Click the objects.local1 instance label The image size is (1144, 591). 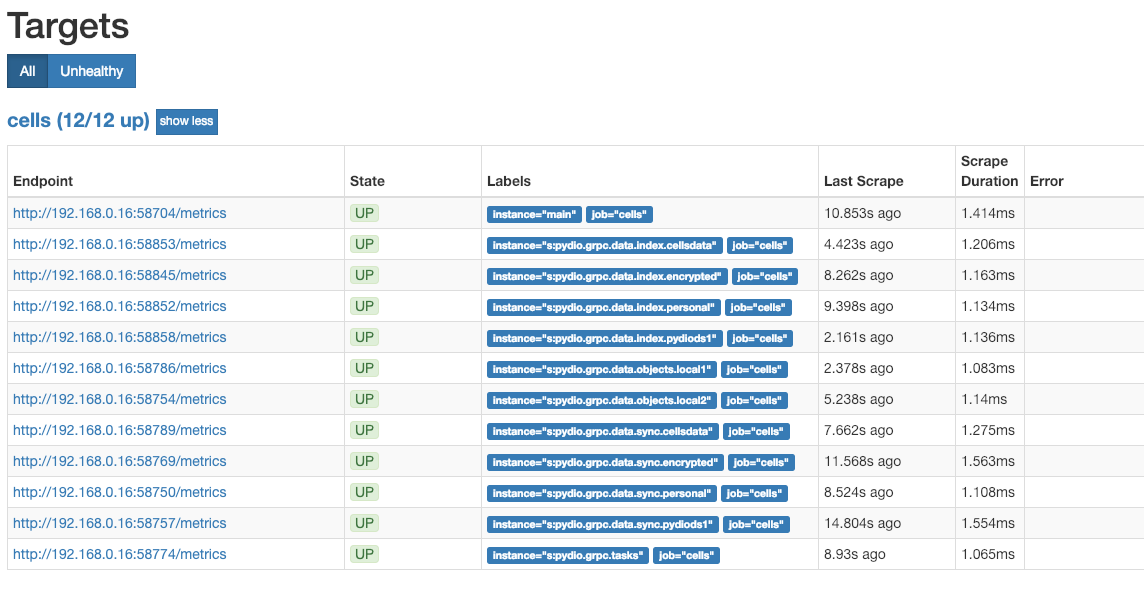[x=602, y=369]
